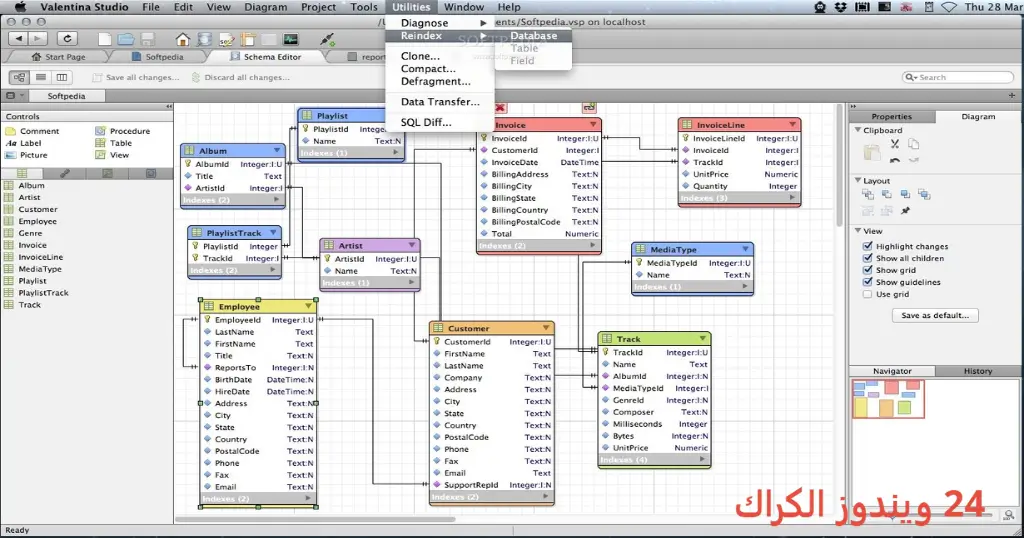
Task: Click Discard all changes...
Action: pos(240,77)
